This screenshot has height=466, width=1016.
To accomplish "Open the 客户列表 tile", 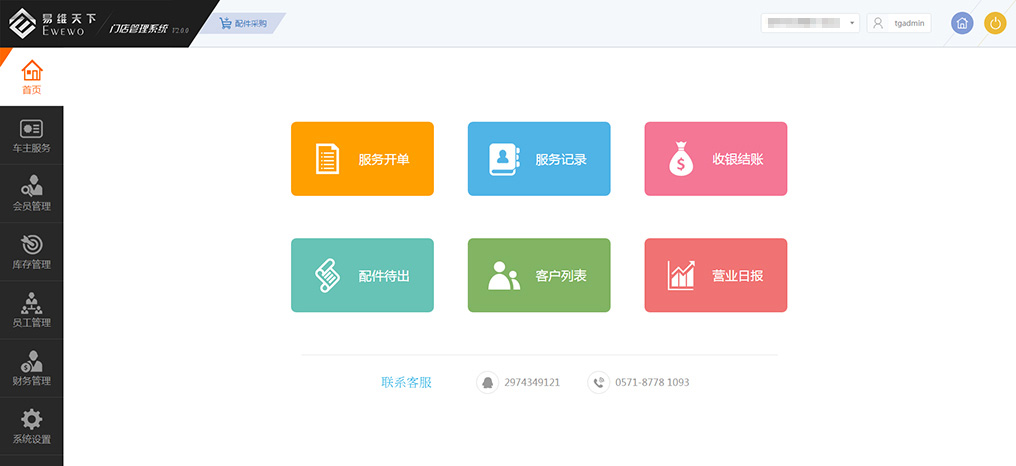I will pyautogui.click(x=539, y=275).
